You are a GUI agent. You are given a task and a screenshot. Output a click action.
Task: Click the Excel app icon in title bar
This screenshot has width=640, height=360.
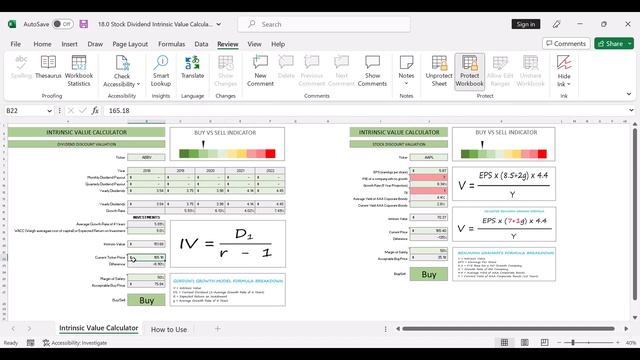(12, 24)
